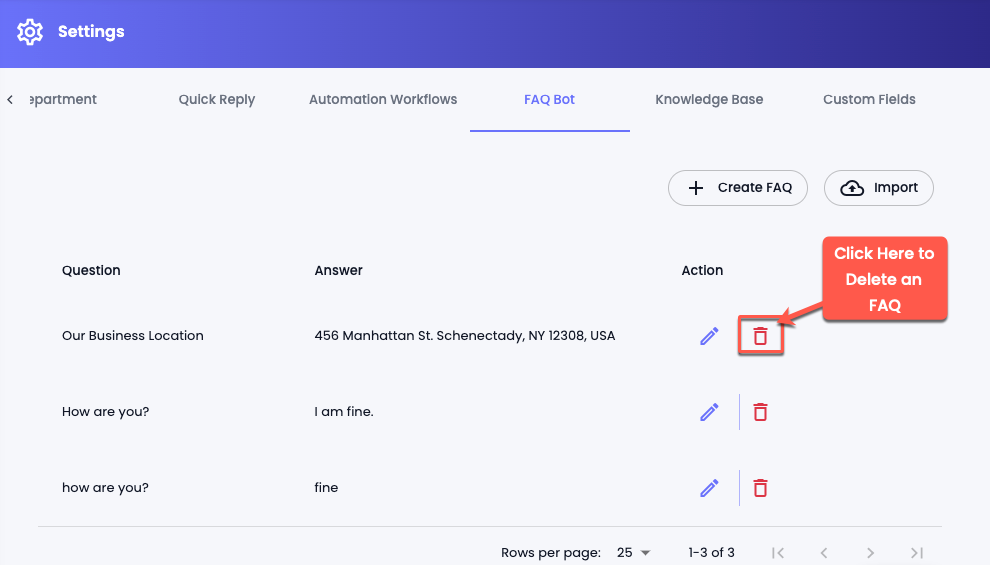Go to the next page arrow

click(x=870, y=553)
